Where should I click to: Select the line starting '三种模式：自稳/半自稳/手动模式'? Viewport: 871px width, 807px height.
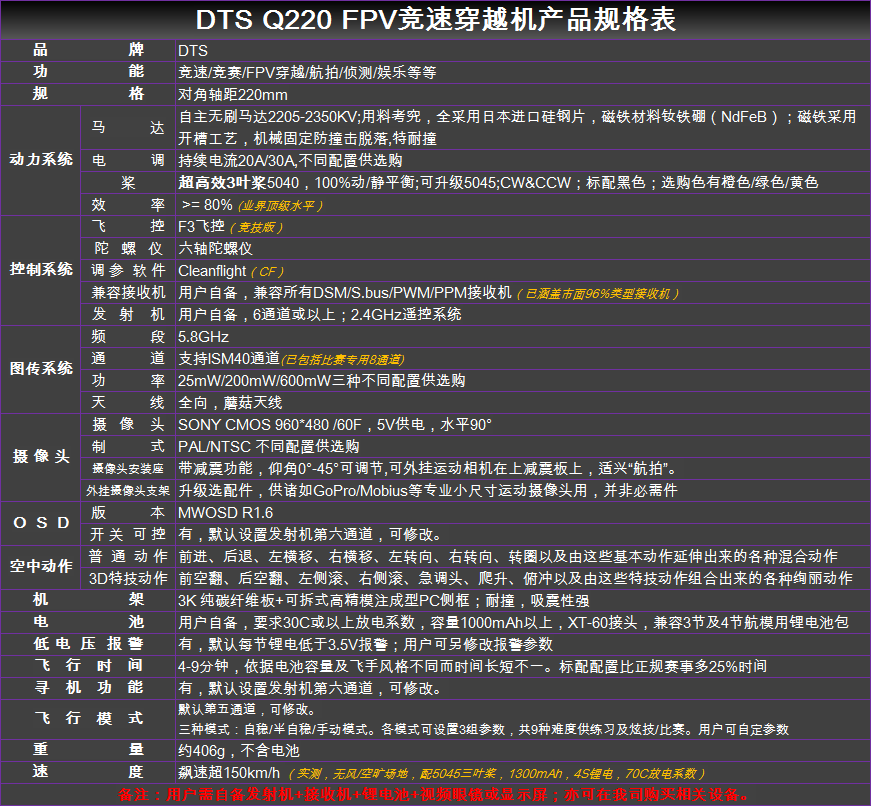click(483, 729)
